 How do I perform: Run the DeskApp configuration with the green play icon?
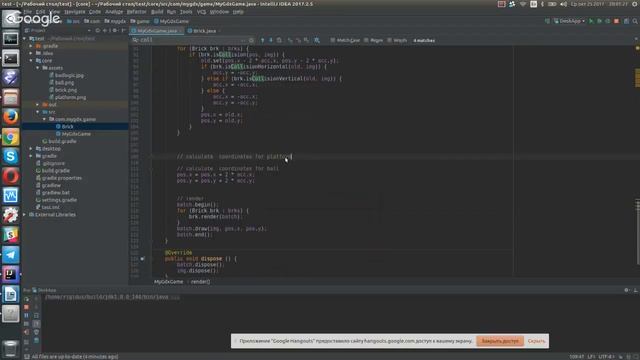point(591,21)
